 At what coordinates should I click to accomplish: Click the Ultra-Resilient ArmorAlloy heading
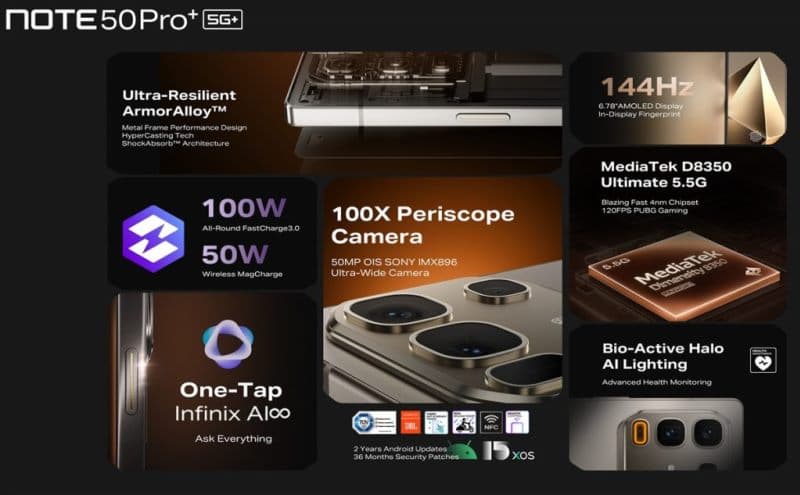[179, 103]
